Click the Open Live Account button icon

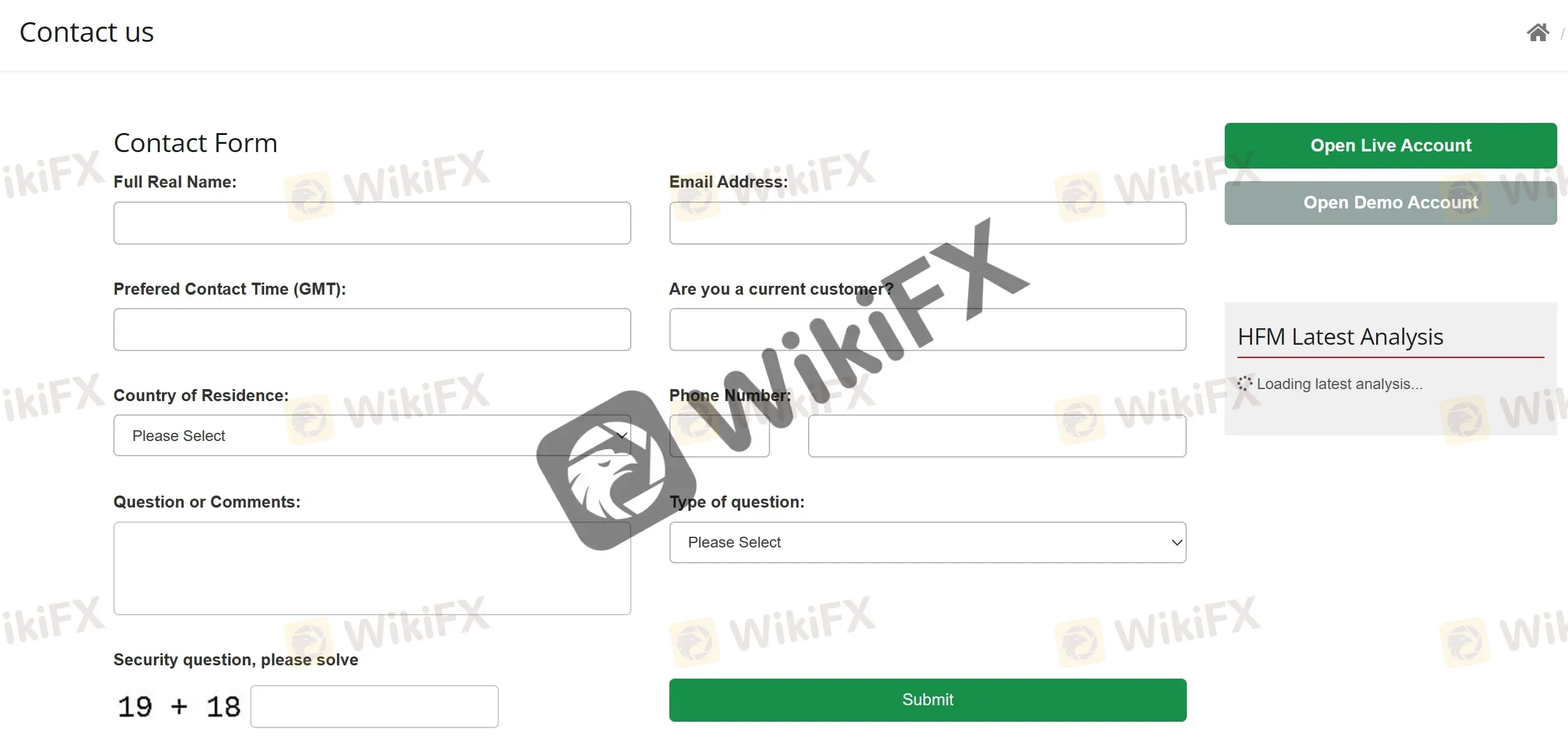click(1391, 145)
